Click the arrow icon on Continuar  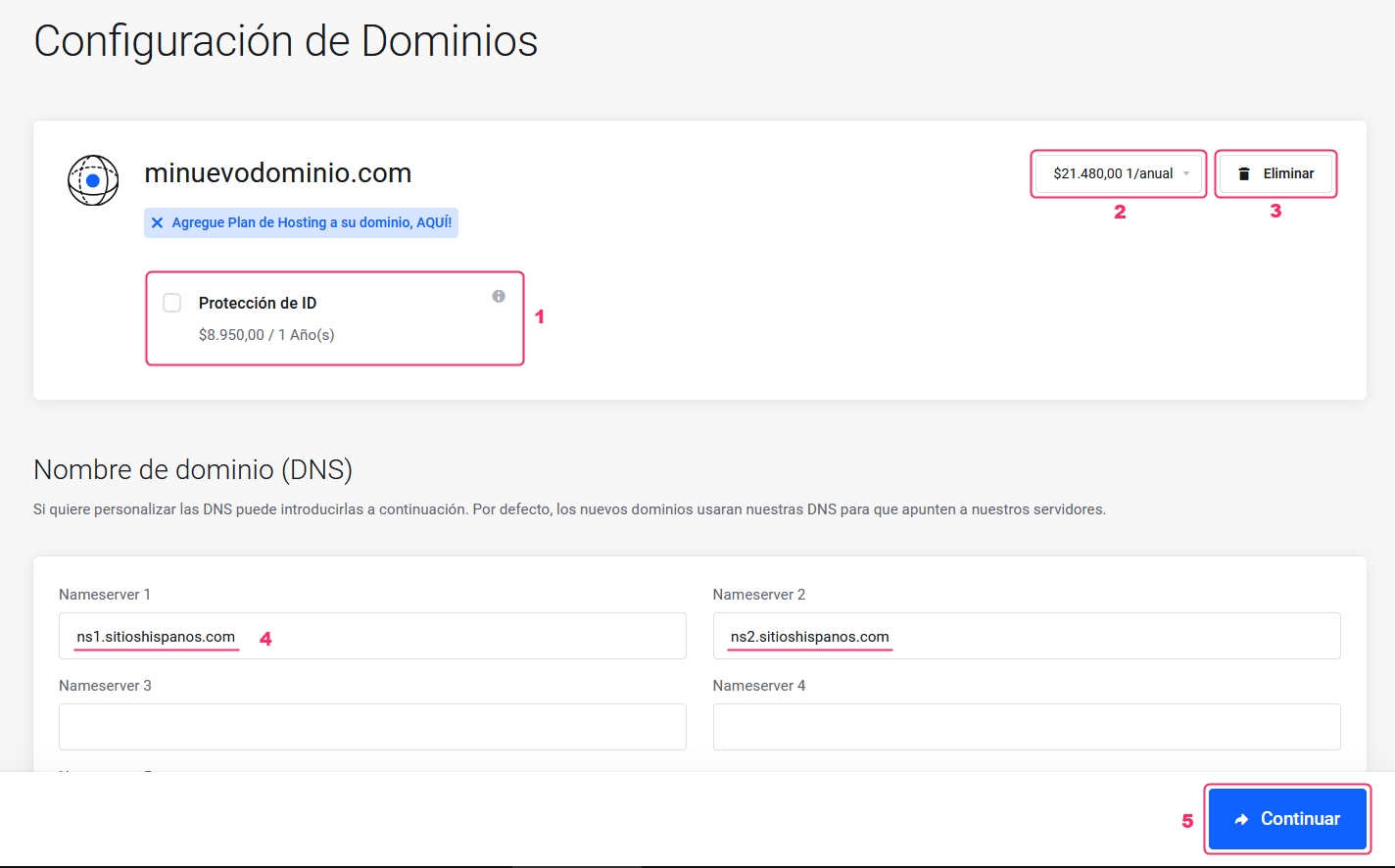(1241, 819)
